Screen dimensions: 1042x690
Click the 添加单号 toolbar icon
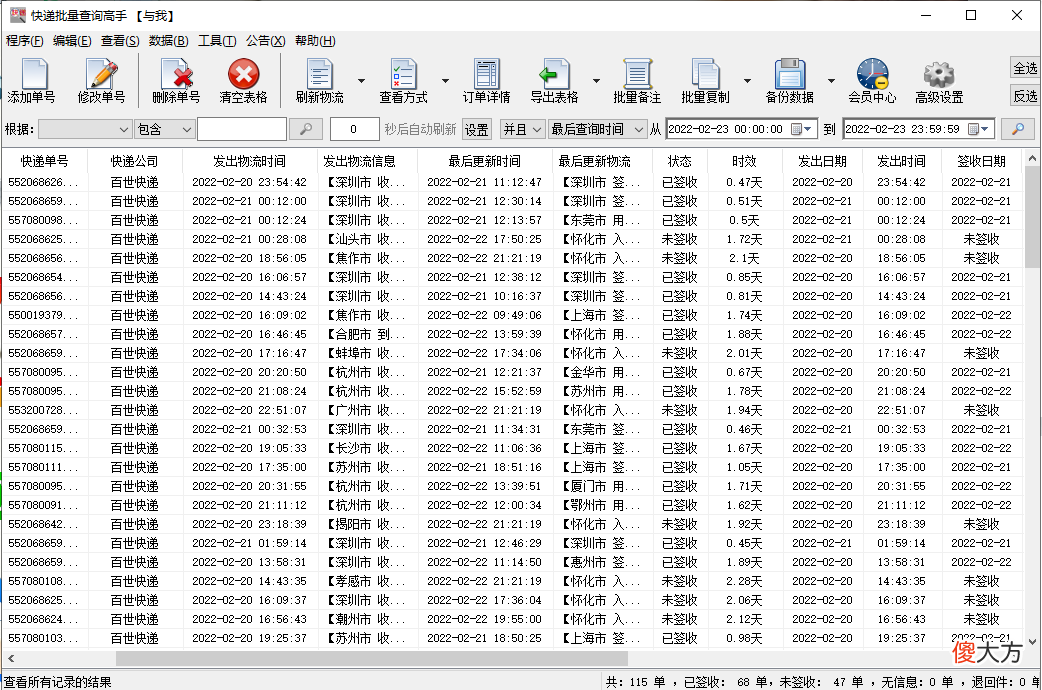(x=31, y=80)
